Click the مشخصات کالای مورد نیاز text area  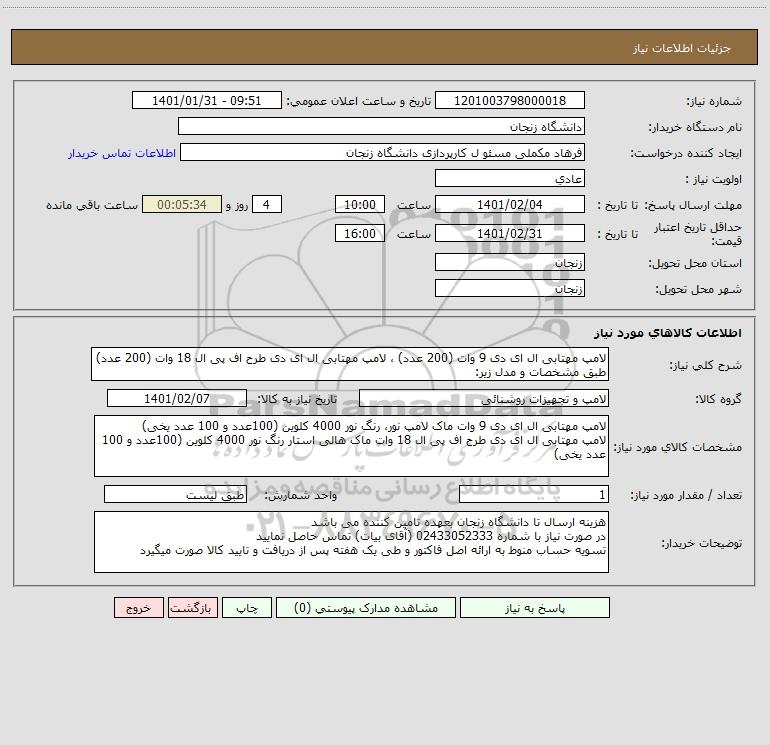[x=351, y=446]
